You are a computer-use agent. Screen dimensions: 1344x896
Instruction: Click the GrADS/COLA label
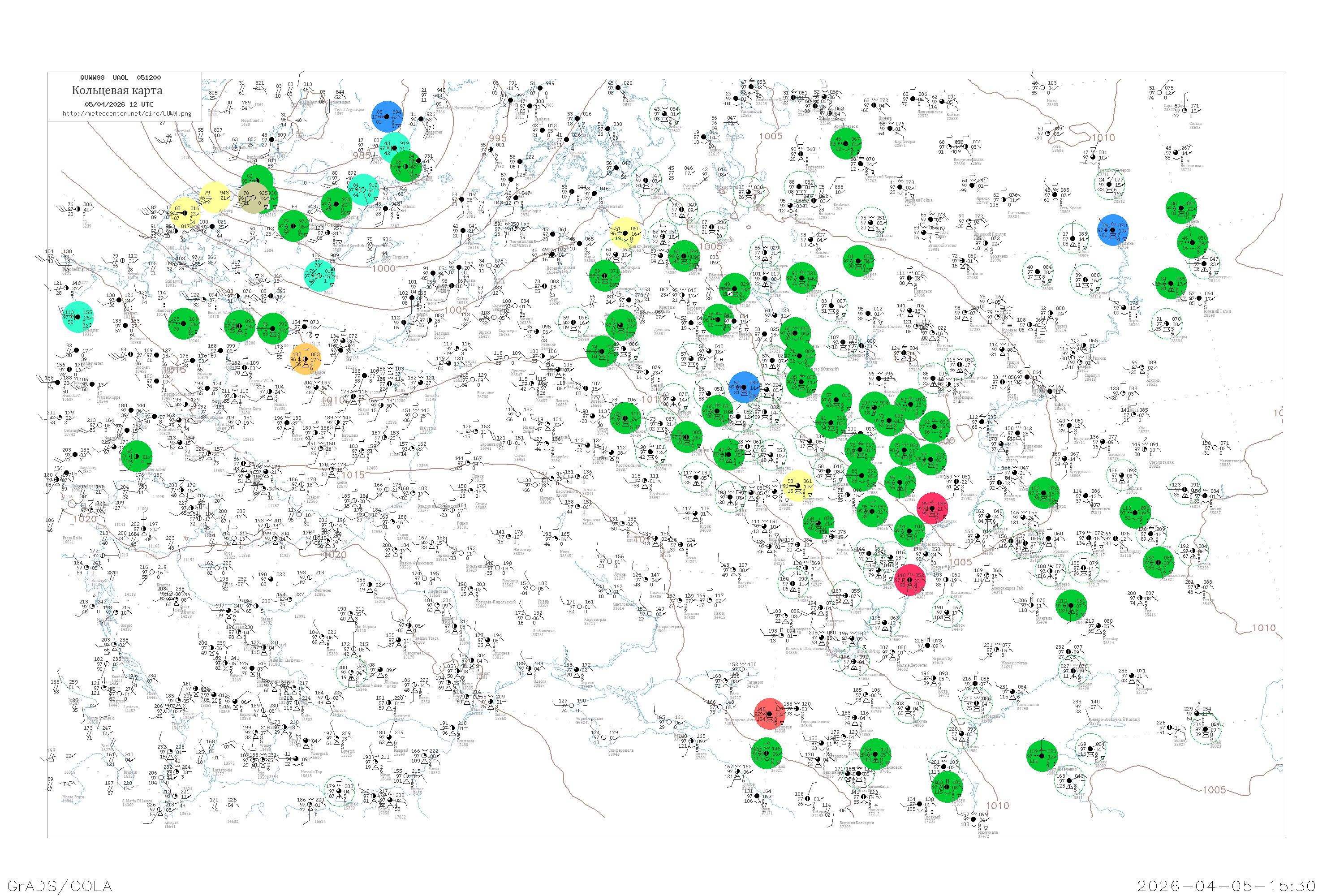(60, 885)
